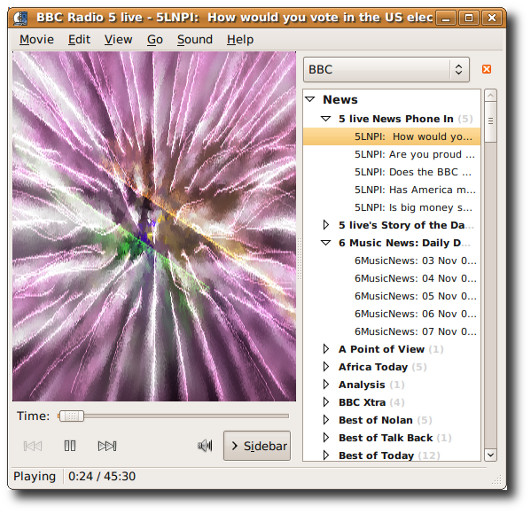Pause the current playback
This screenshot has width=530, height=513.
pyautogui.click(x=70, y=446)
